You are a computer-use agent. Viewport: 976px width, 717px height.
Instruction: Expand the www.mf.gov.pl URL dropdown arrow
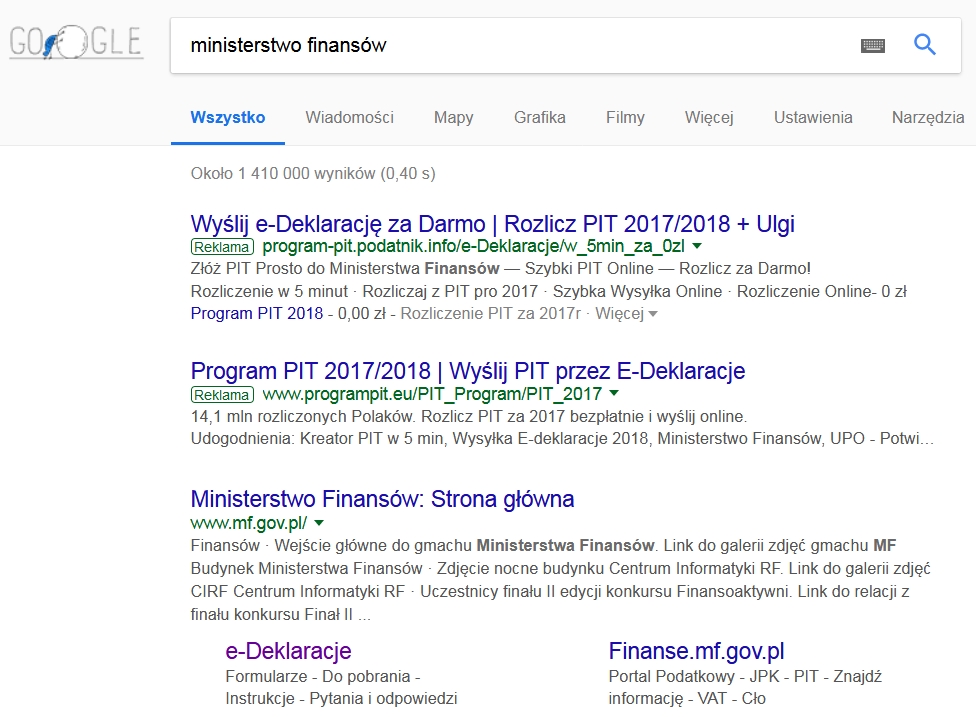pyautogui.click(x=319, y=522)
